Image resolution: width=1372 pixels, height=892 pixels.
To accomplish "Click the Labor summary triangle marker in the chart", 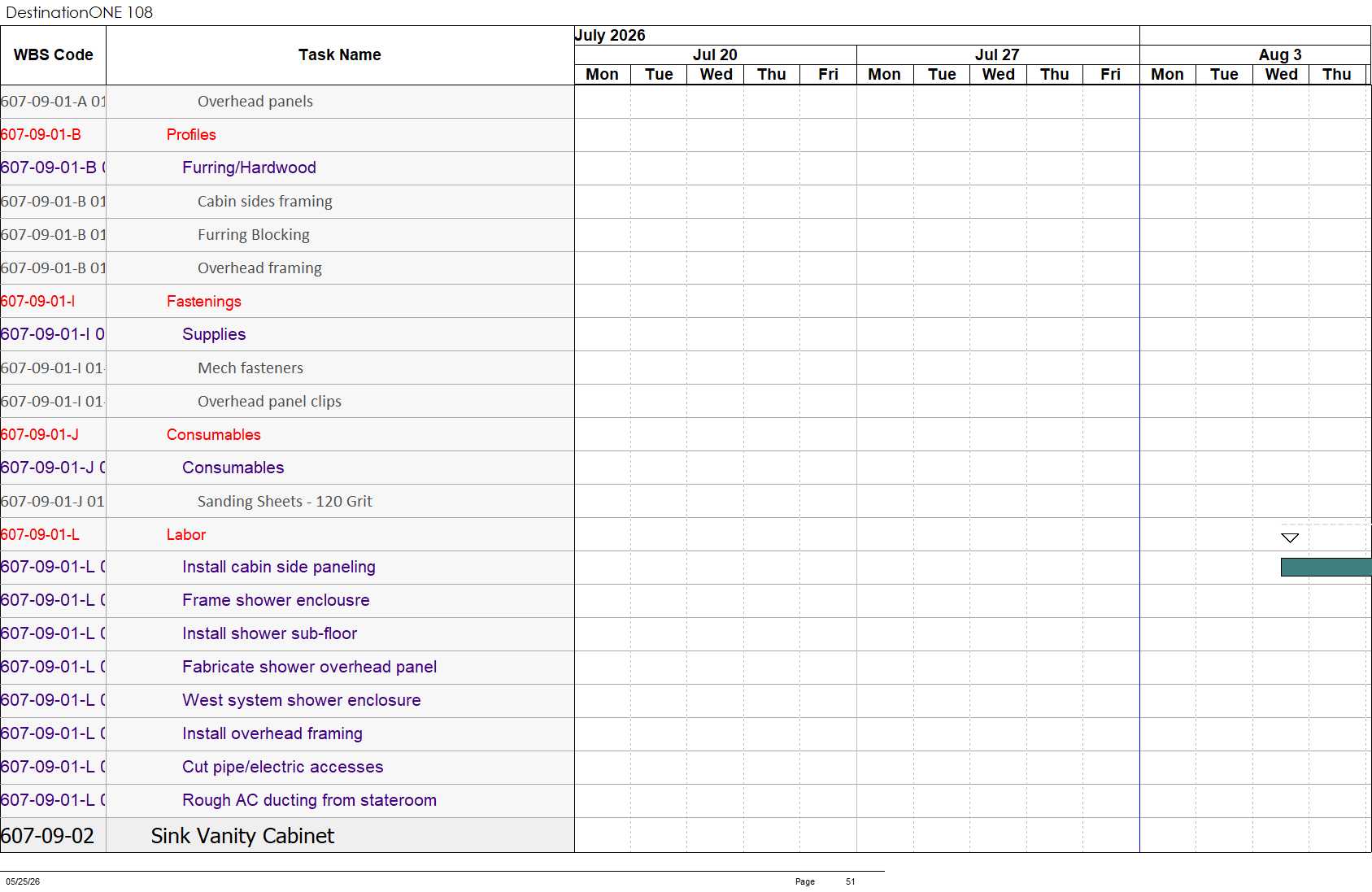I will click(x=1290, y=537).
